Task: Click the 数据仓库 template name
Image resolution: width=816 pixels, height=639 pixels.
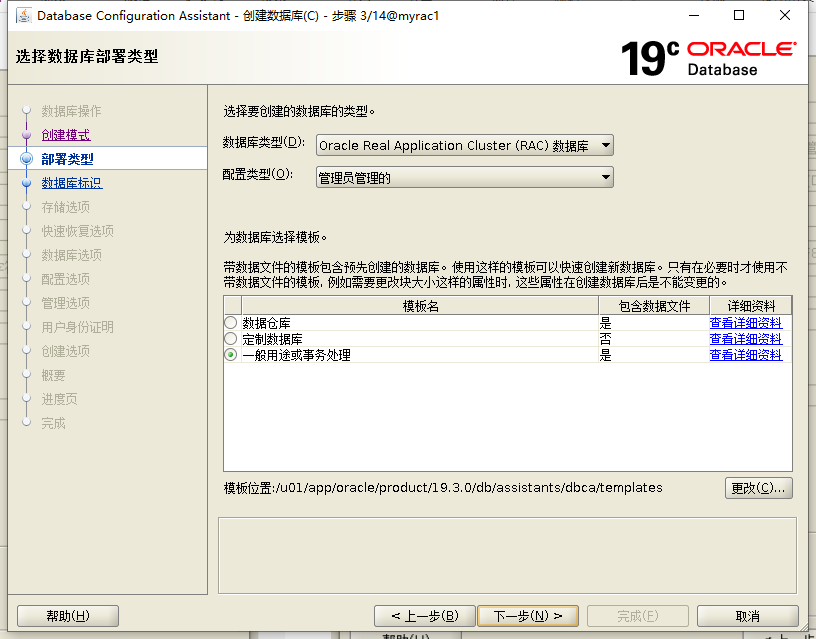Action: point(266,323)
